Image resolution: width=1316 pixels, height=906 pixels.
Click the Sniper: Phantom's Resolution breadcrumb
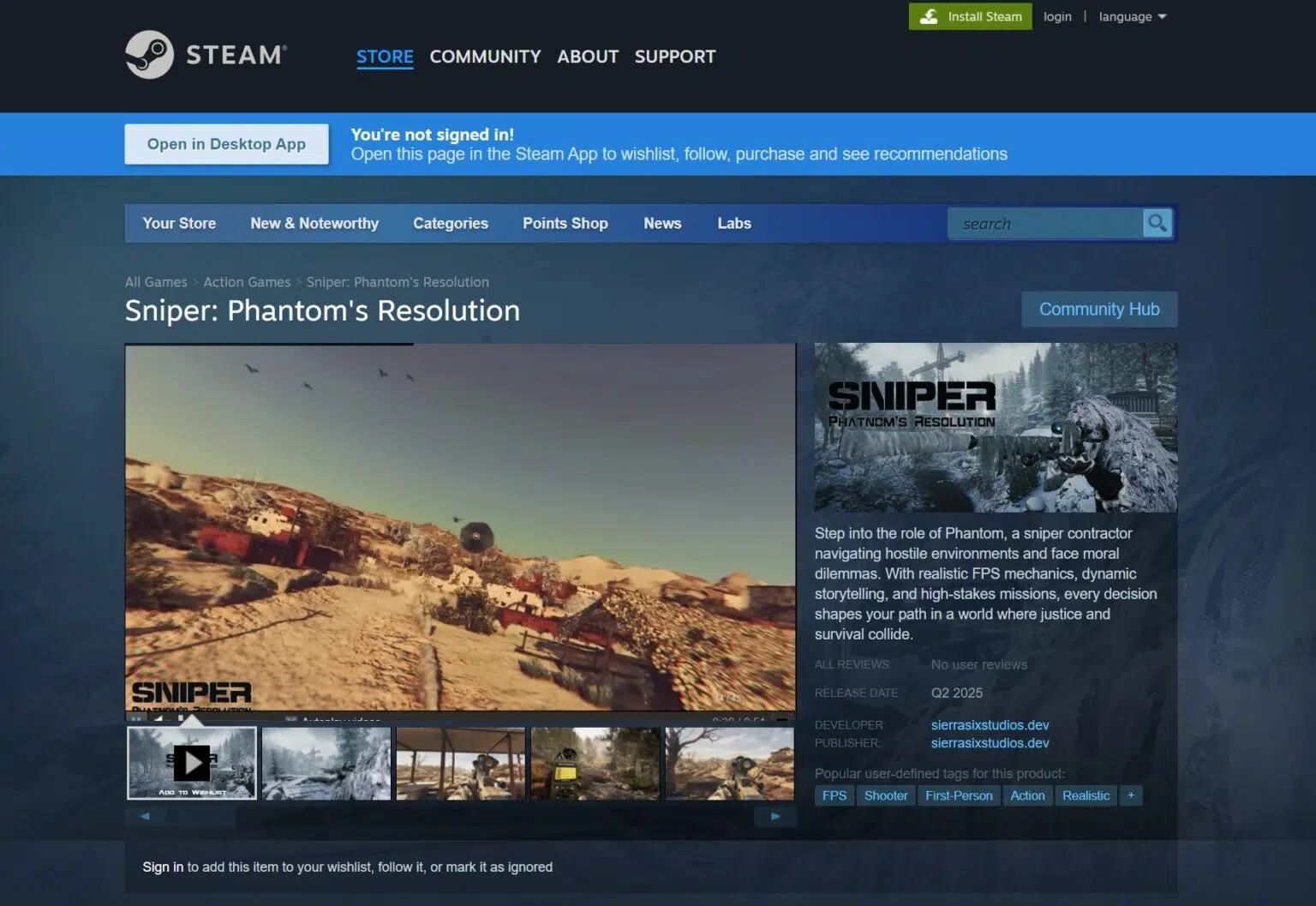tap(398, 282)
